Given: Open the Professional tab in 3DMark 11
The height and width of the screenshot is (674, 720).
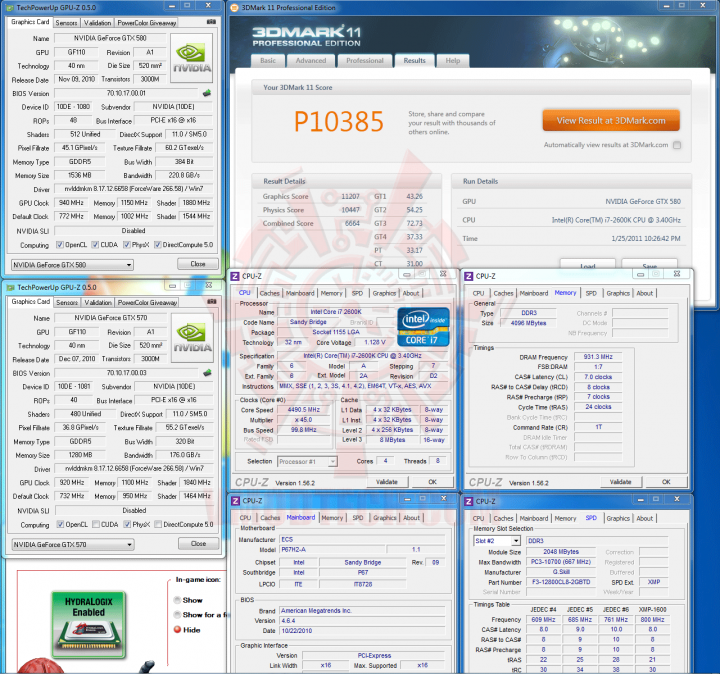Looking at the screenshot, I should pyautogui.click(x=365, y=61).
